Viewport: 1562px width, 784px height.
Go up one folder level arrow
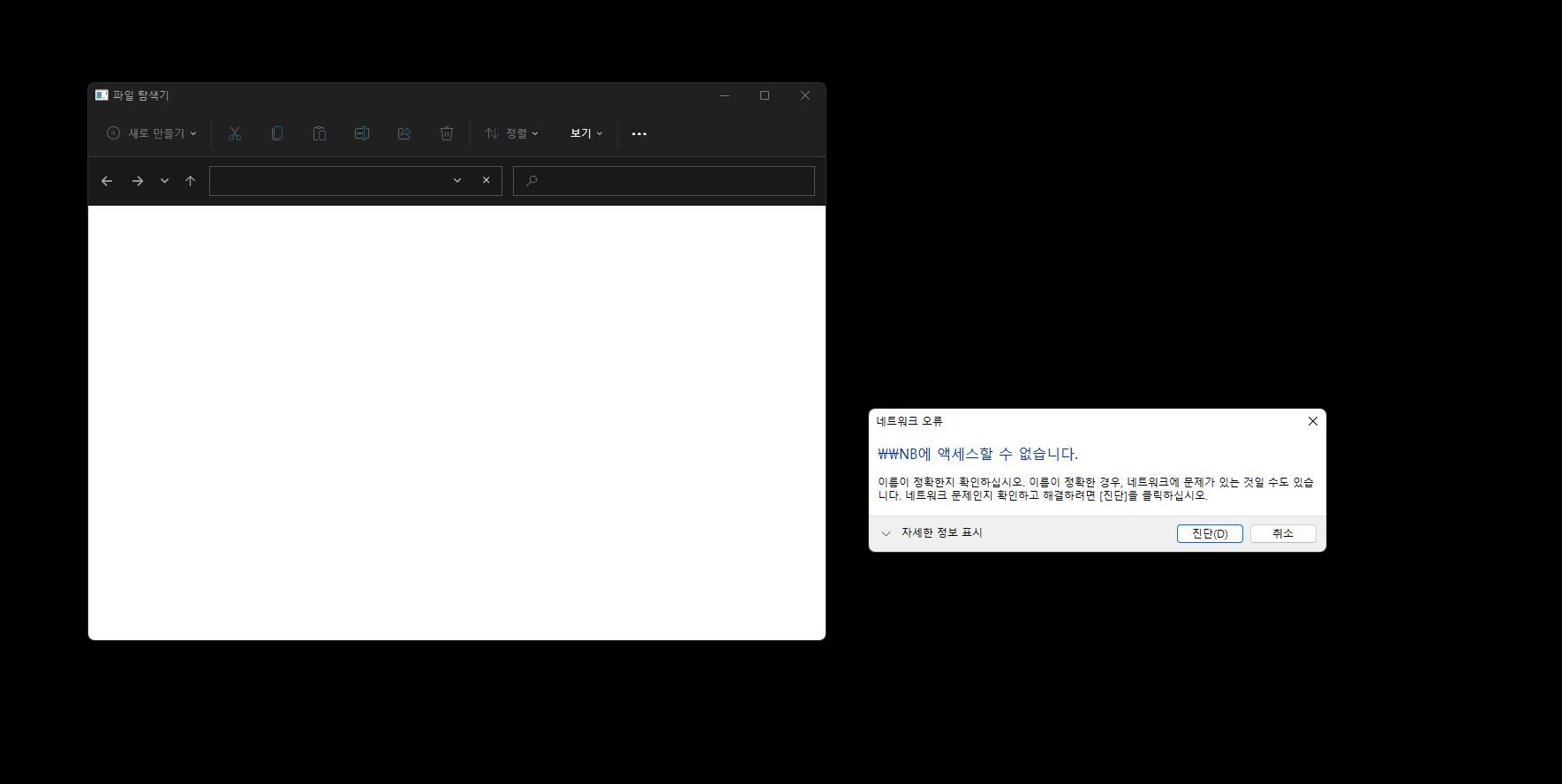pos(190,181)
